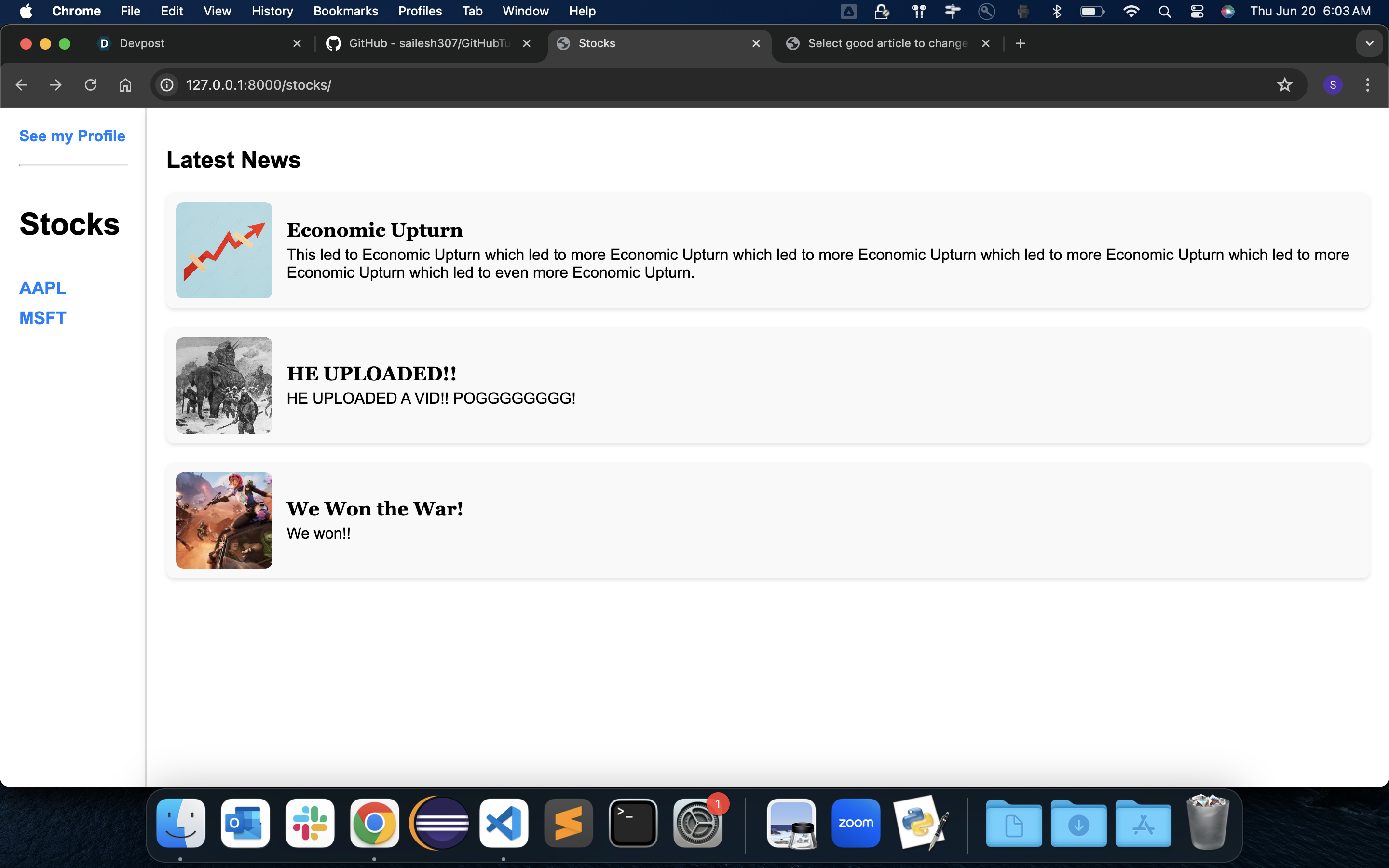Go back using the back arrow
This screenshot has width=1389, height=868.
[21, 85]
